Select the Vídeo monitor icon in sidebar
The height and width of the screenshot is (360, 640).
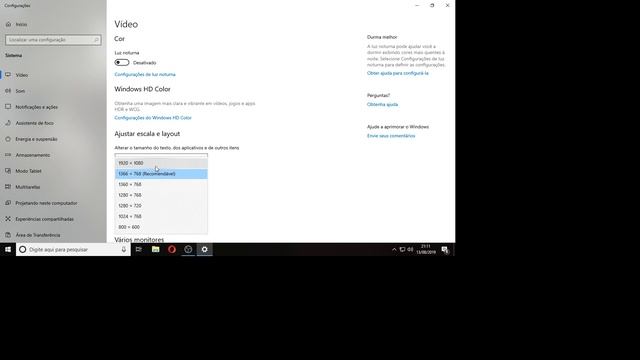click(x=8, y=75)
